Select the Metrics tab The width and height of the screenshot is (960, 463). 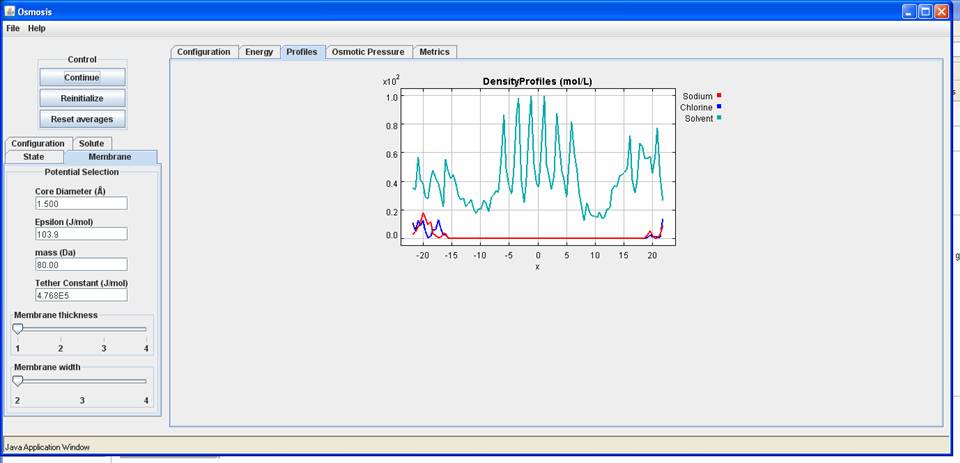pos(434,52)
